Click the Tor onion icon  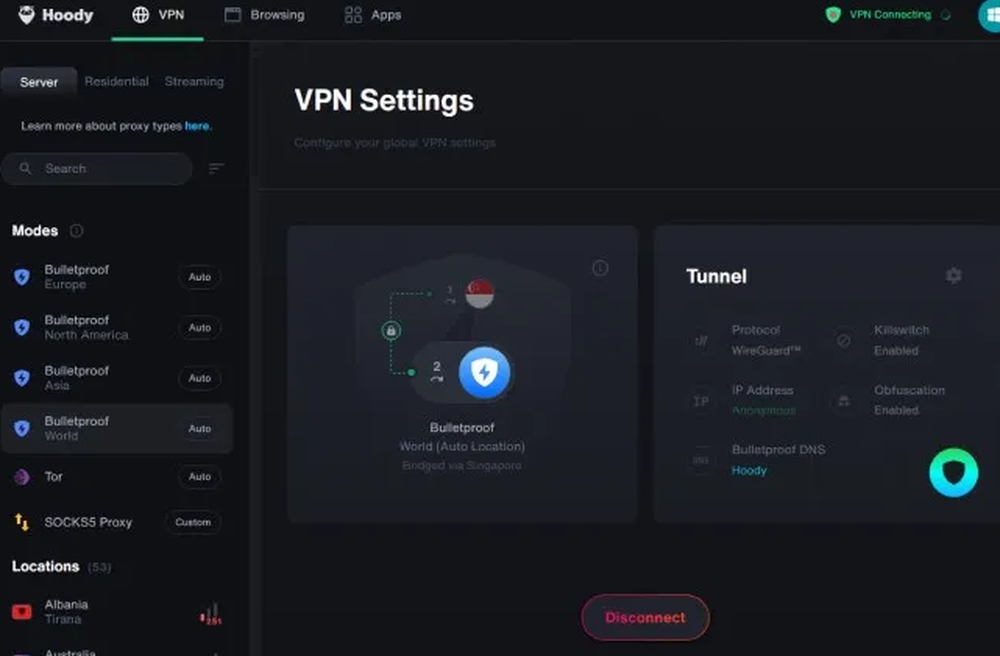22,477
